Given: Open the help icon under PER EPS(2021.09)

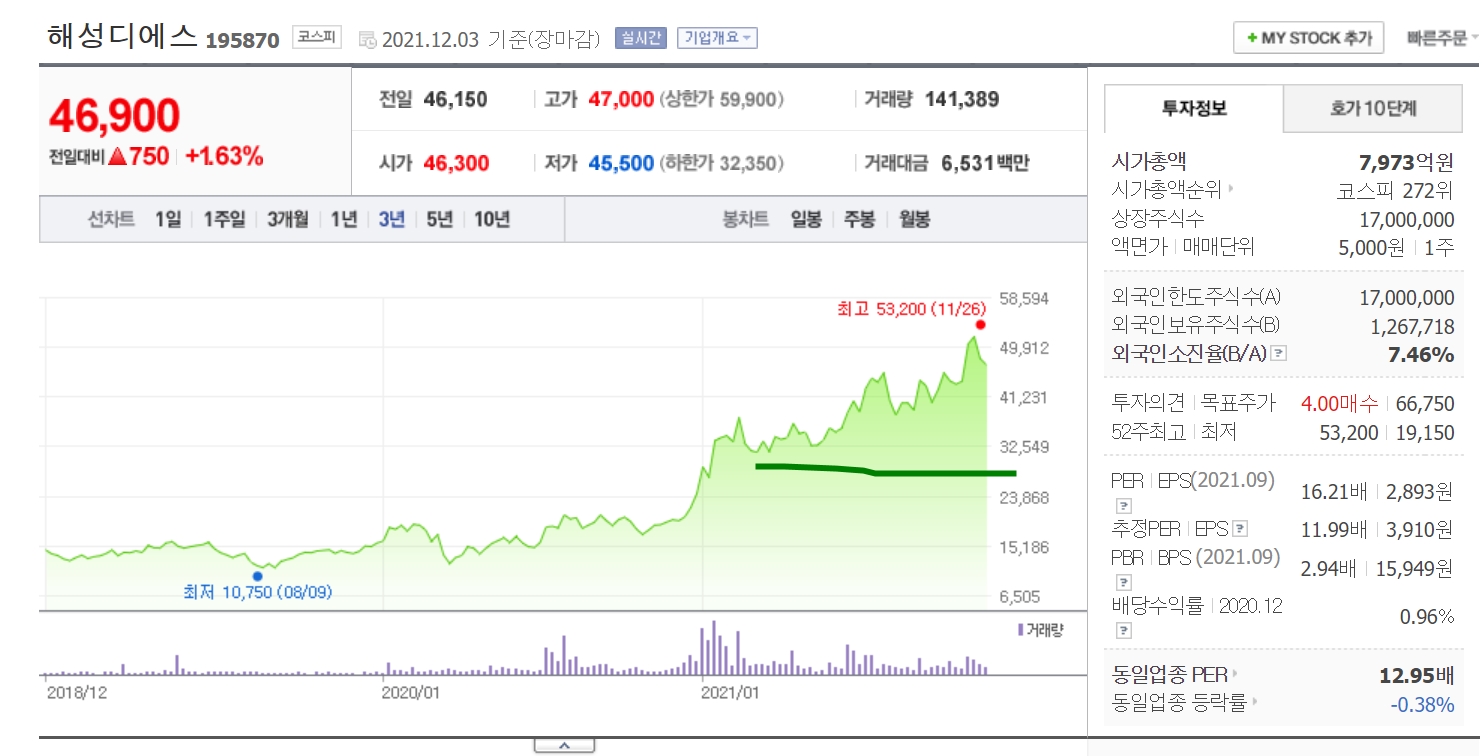Looking at the screenshot, I should pyautogui.click(x=1123, y=505).
